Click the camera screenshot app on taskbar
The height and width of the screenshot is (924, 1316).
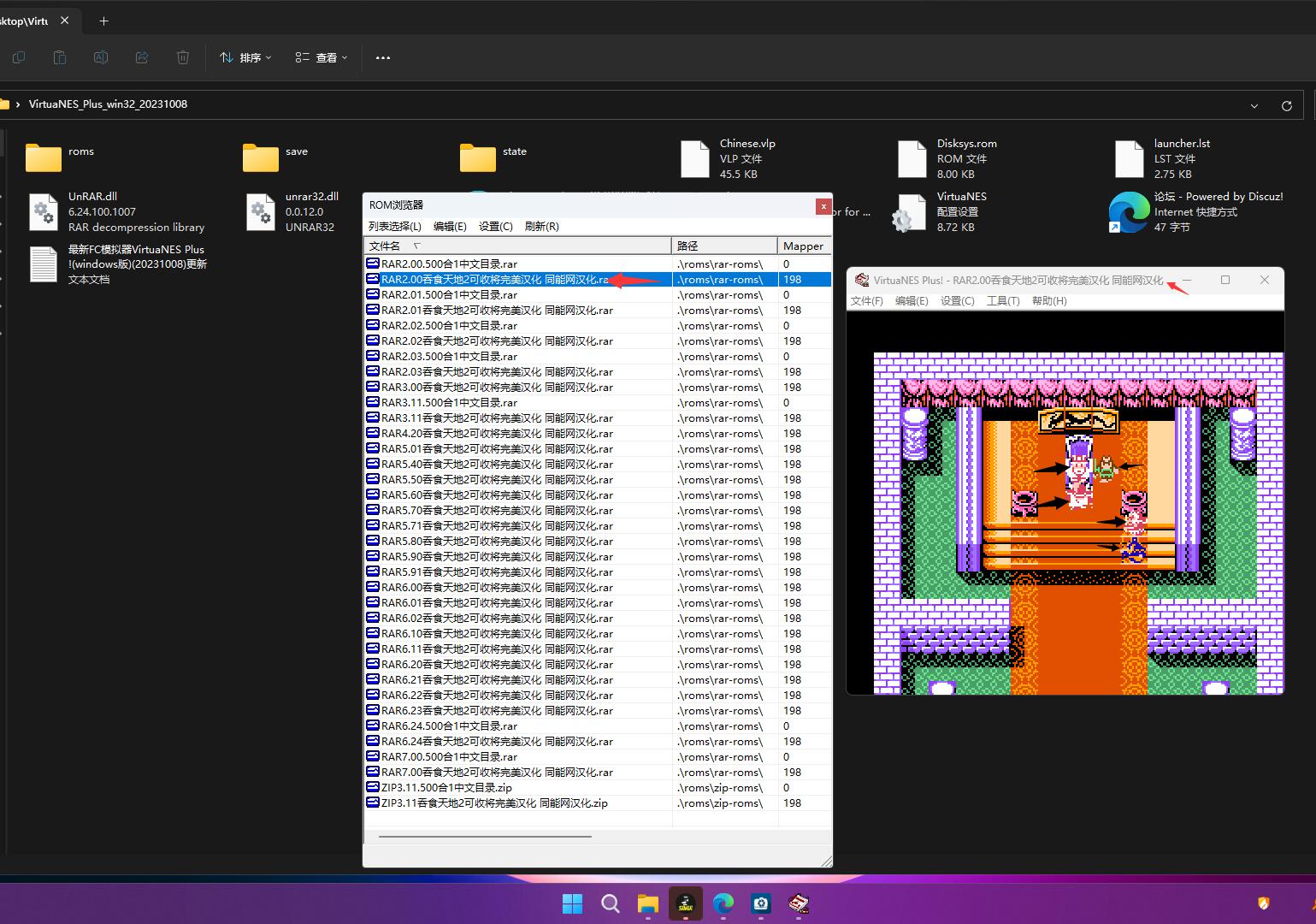point(761,903)
